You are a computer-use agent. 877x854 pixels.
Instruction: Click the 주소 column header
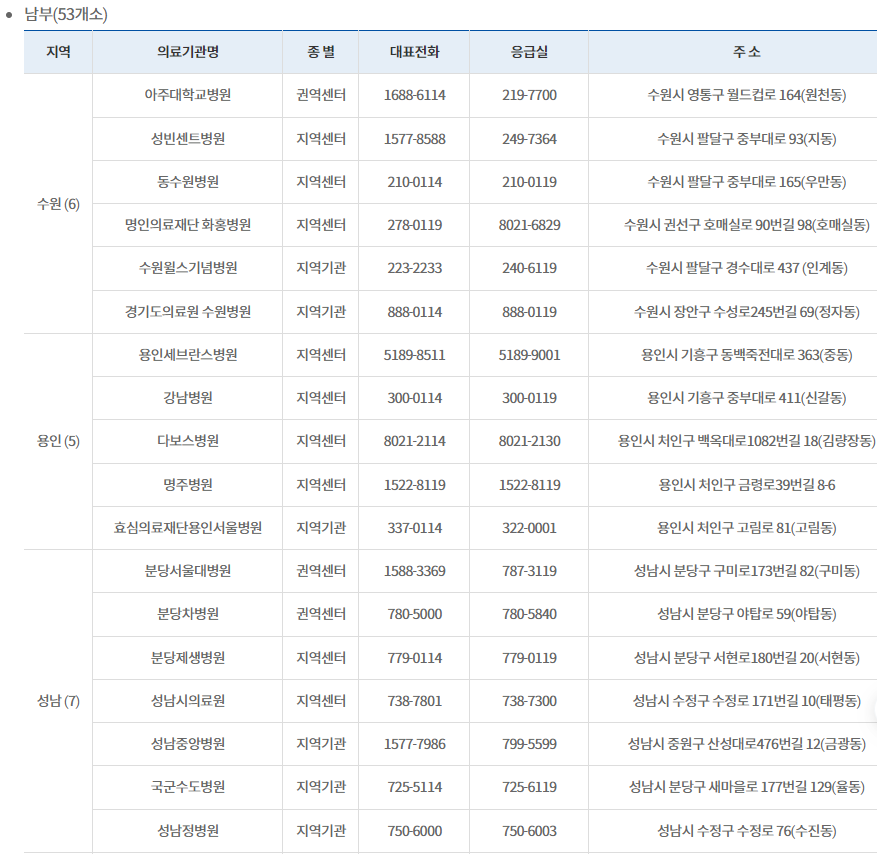point(747,52)
